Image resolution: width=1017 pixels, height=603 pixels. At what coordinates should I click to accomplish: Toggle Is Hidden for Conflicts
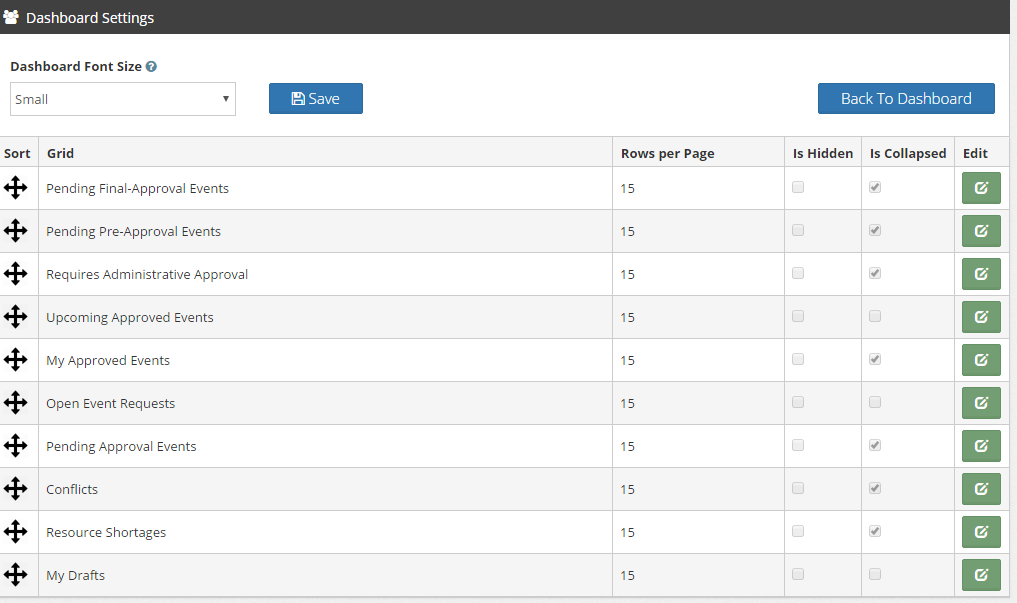[798, 488]
